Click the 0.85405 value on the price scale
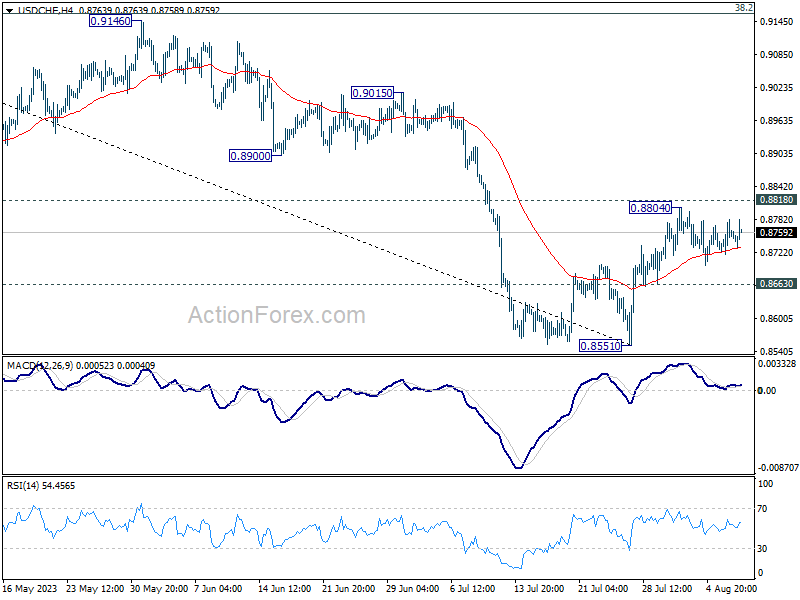This screenshot has width=800, height=600. (777, 352)
